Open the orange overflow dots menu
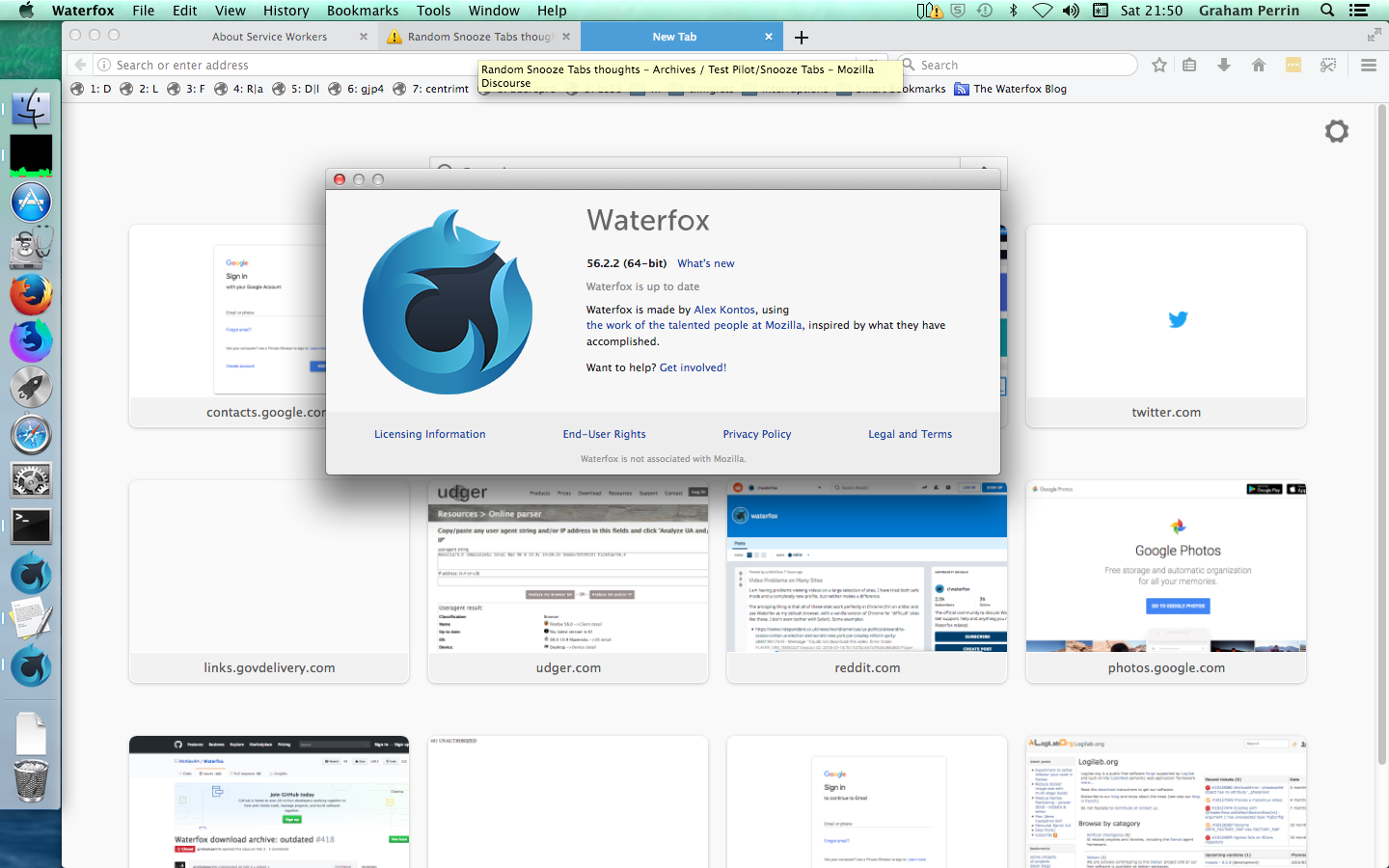Screen dimensions: 1389x868 (1294, 65)
